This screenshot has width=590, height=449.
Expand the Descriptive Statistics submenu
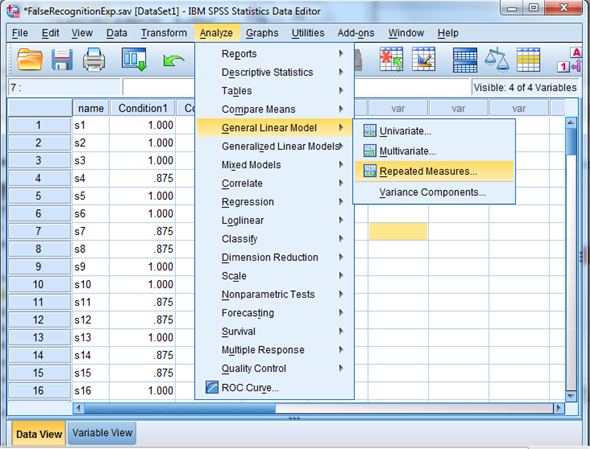click(275, 72)
